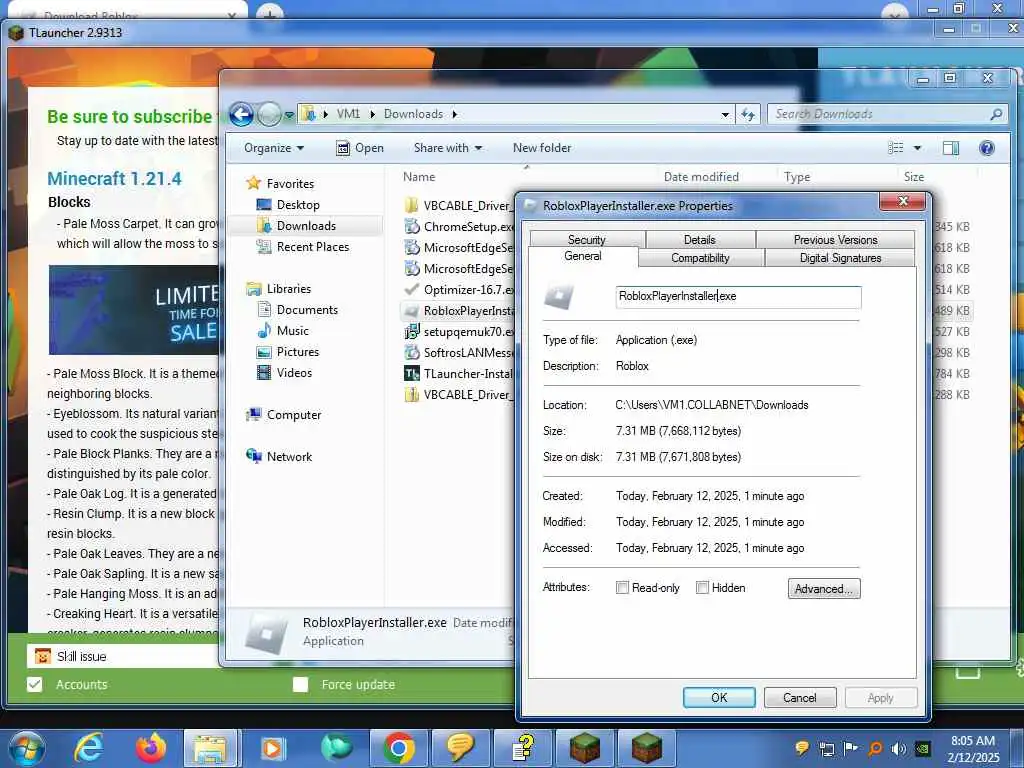Expand the Downloads breadcrumb arrow
Screen dimensions: 1024x768
coord(455,114)
